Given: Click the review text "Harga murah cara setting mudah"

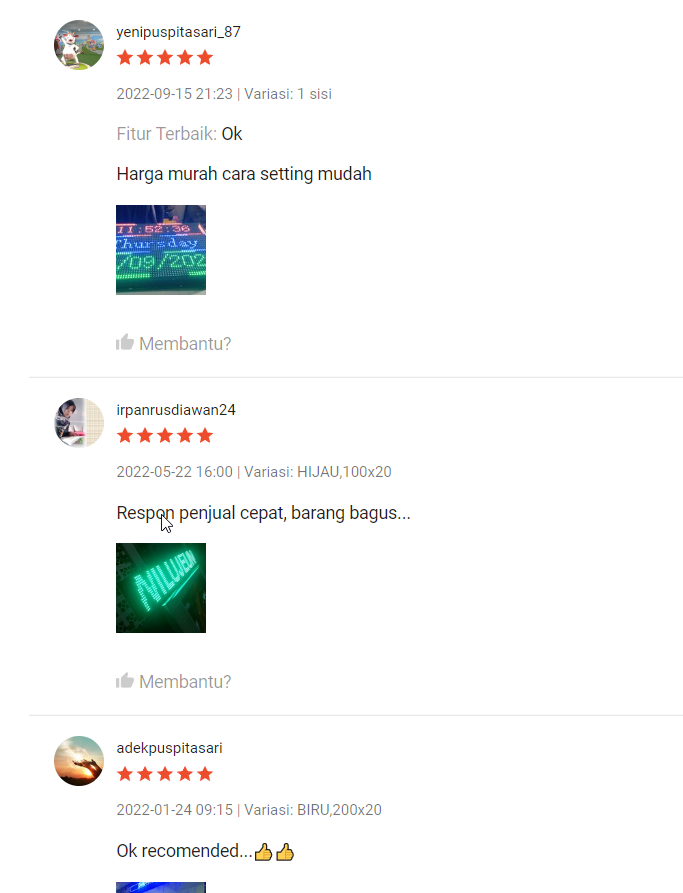Looking at the screenshot, I should (x=244, y=174).
